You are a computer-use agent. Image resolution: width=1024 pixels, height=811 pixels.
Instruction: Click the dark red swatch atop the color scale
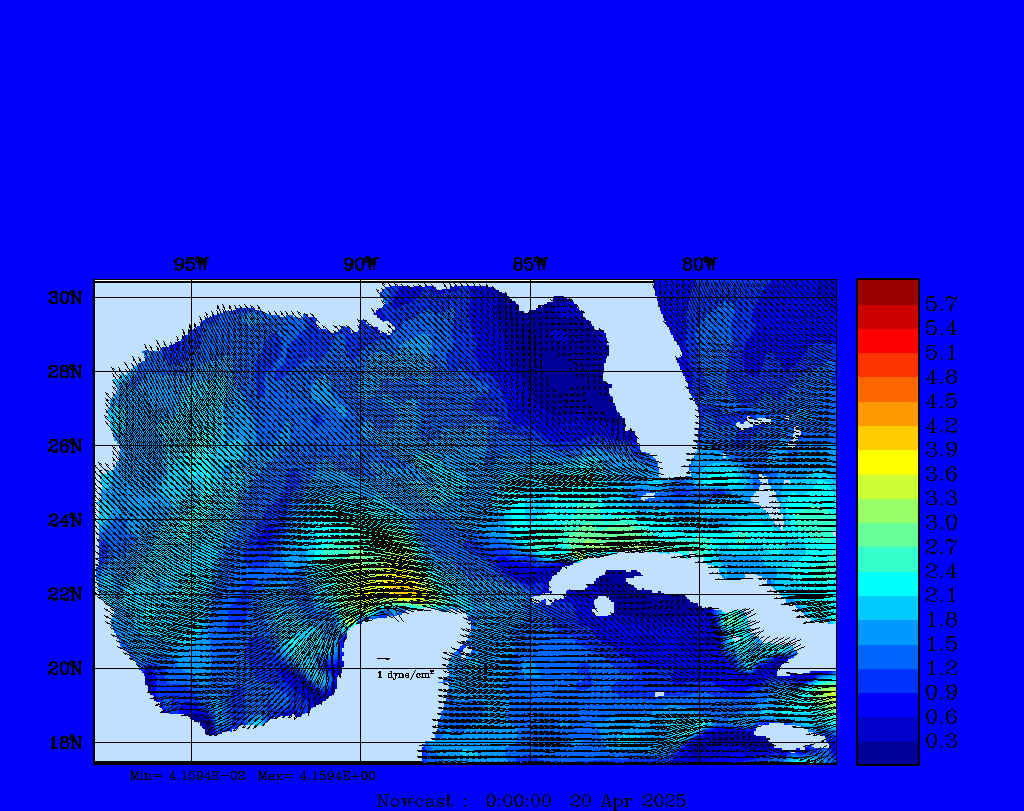(x=887, y=291)
